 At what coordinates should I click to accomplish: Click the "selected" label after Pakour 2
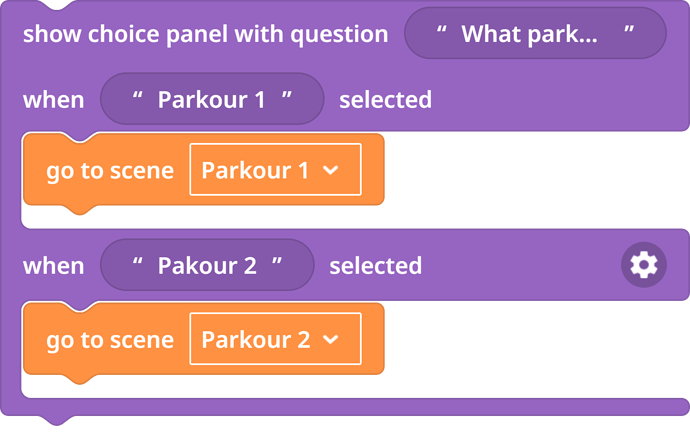pyautogui.click(x=376, y=265)
